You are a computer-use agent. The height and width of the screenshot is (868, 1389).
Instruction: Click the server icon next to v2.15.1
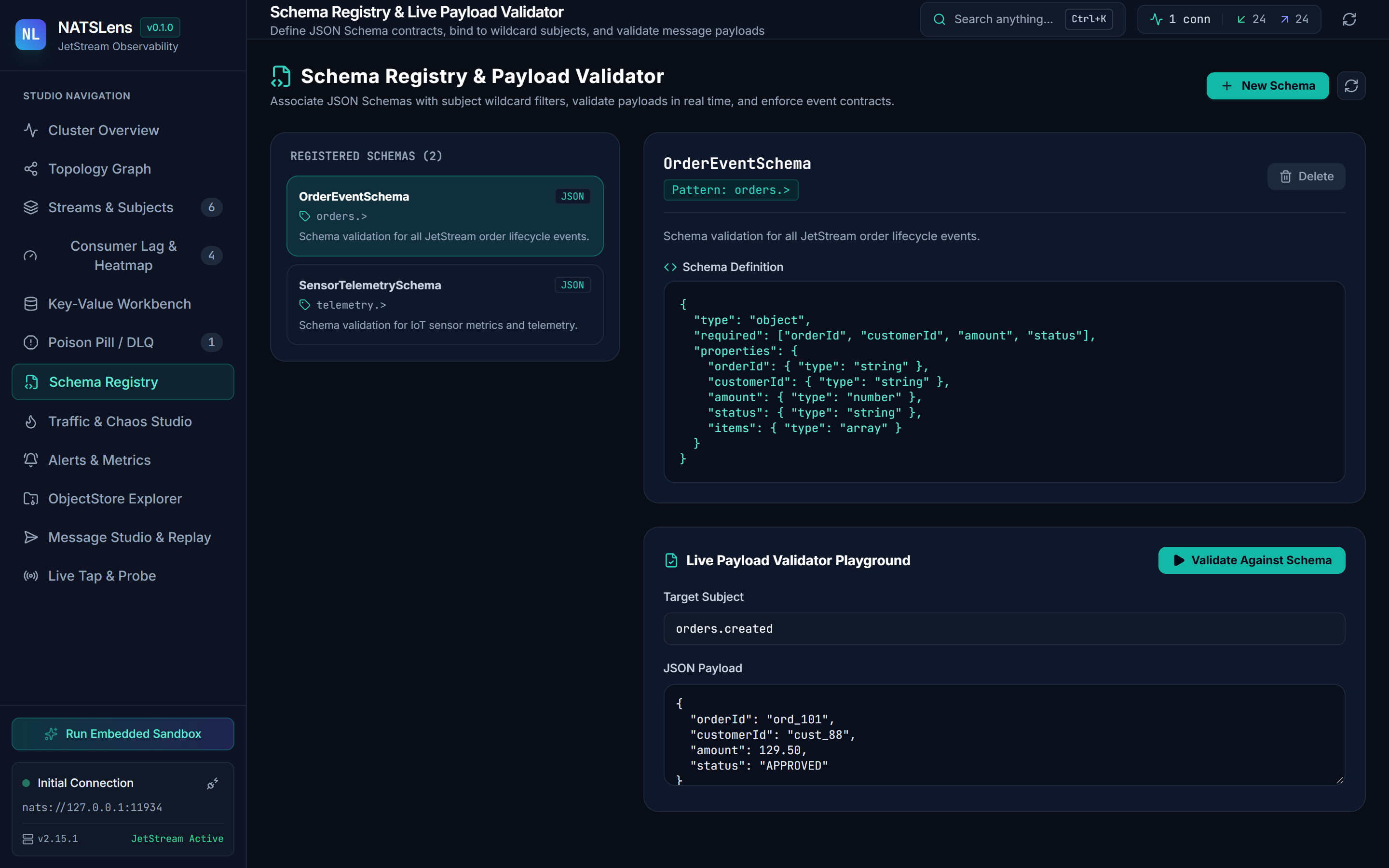click(x=27, y=839)
